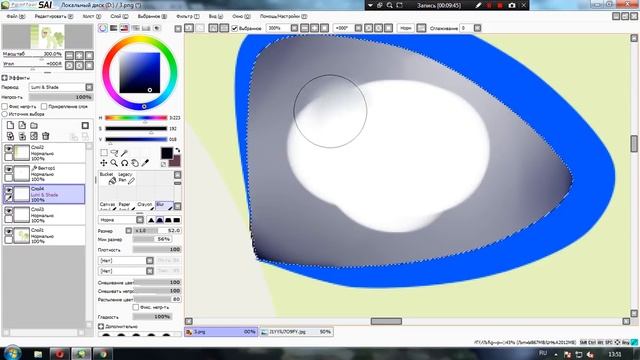Select the Canvas brush tool
Viewport: 640px width, 360px height.
(x=108, y=206)
